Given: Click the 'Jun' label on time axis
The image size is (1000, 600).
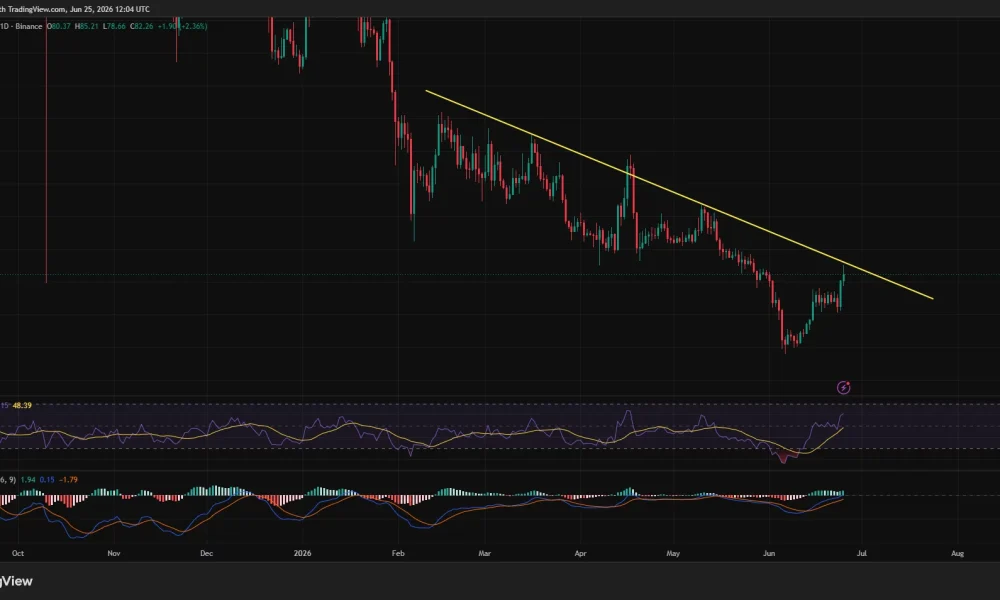Looking at the screenshot, I should coord(769,553).
